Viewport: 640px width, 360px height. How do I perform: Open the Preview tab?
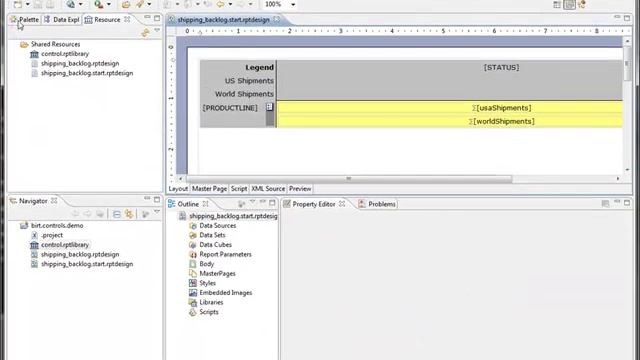[300, 189]
